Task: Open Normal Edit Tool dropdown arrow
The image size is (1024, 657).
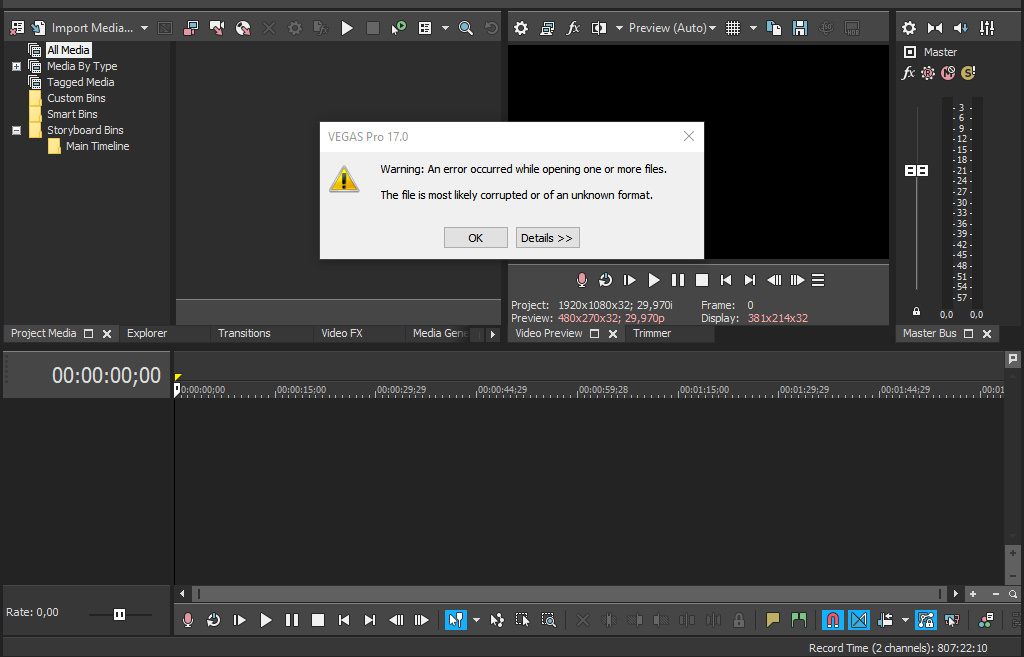Action: pos(476,620)
